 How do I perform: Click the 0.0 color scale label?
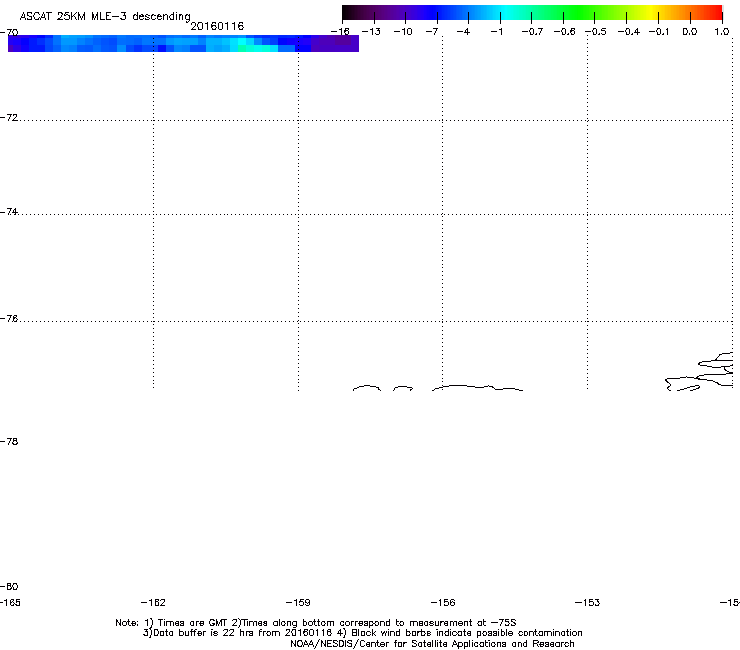[x=690, y=32]
